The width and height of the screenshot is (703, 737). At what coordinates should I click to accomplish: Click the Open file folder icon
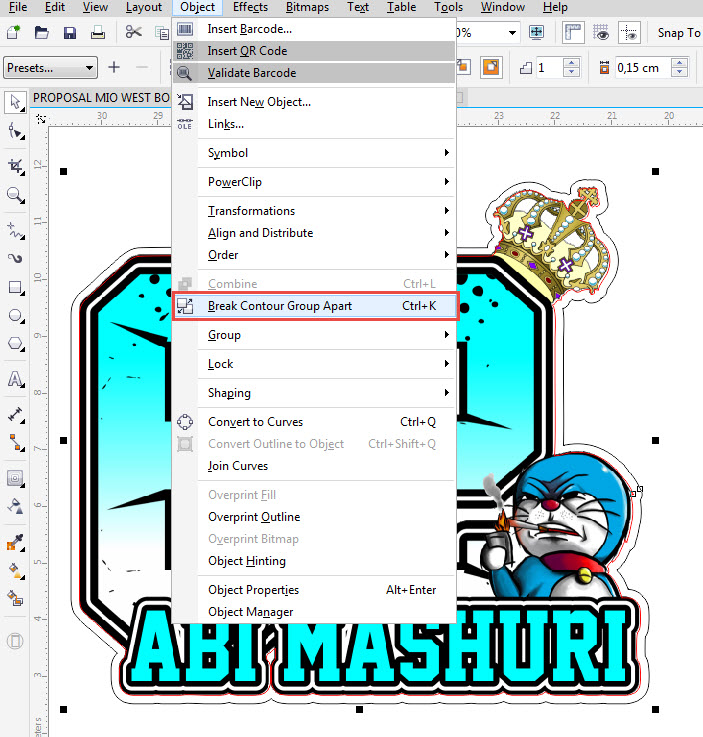pyautogui.click(x=41, y=32)
